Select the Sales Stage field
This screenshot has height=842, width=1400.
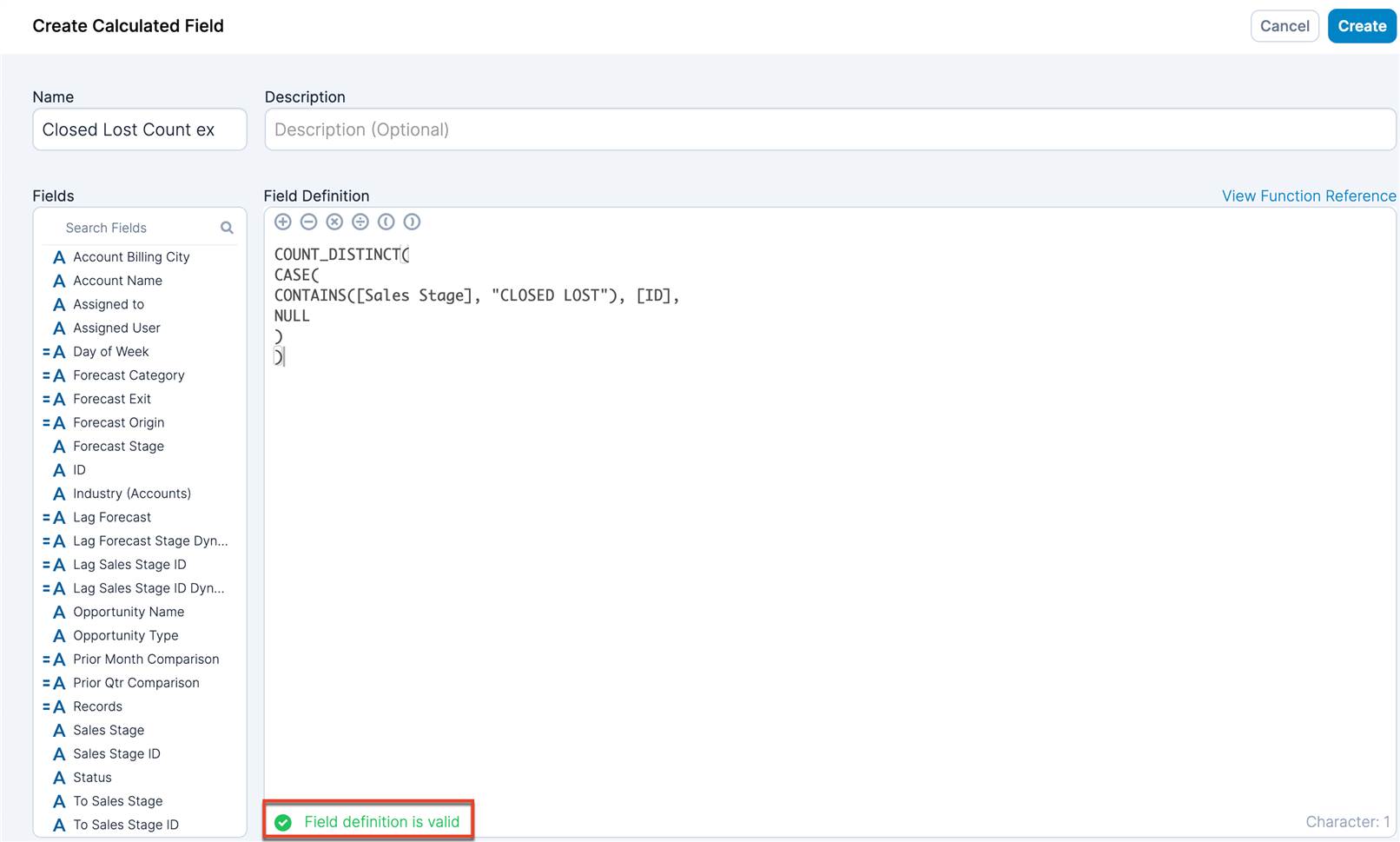[109, 730]
